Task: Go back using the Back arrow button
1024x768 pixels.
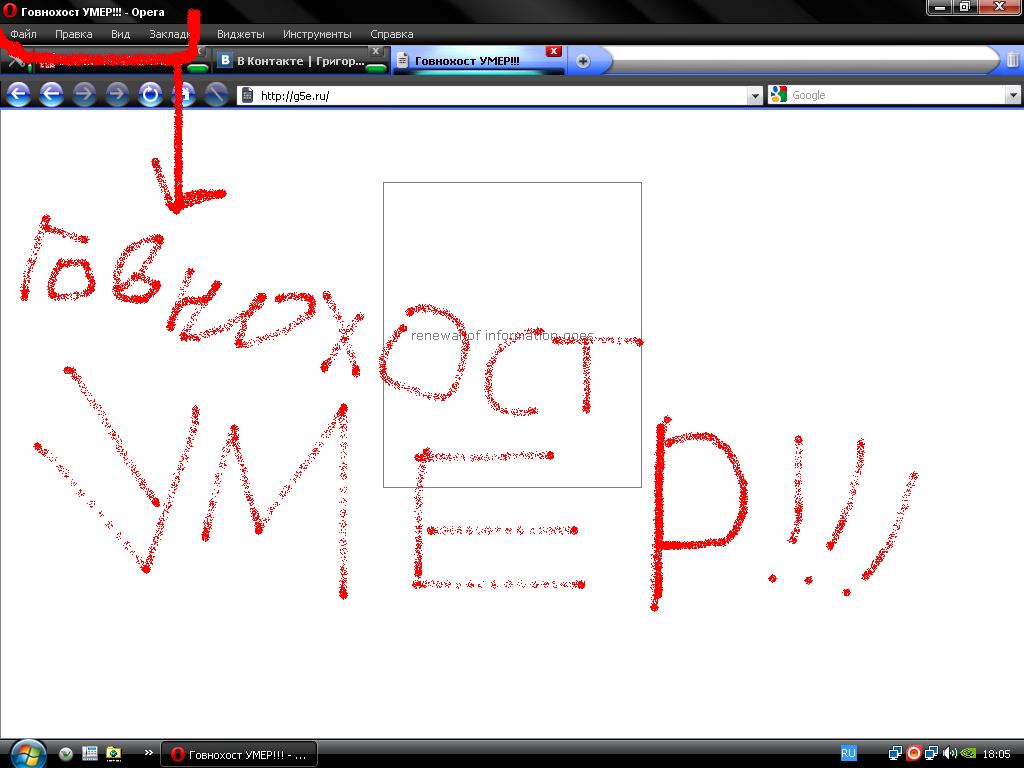Action: (x=51, y=94)
